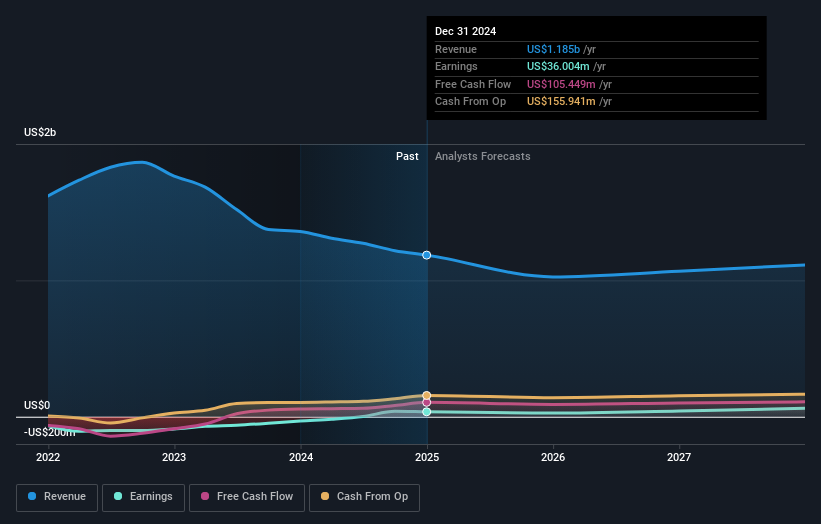Click the Cash From Op label in tooltip

[x=471, y=102]
